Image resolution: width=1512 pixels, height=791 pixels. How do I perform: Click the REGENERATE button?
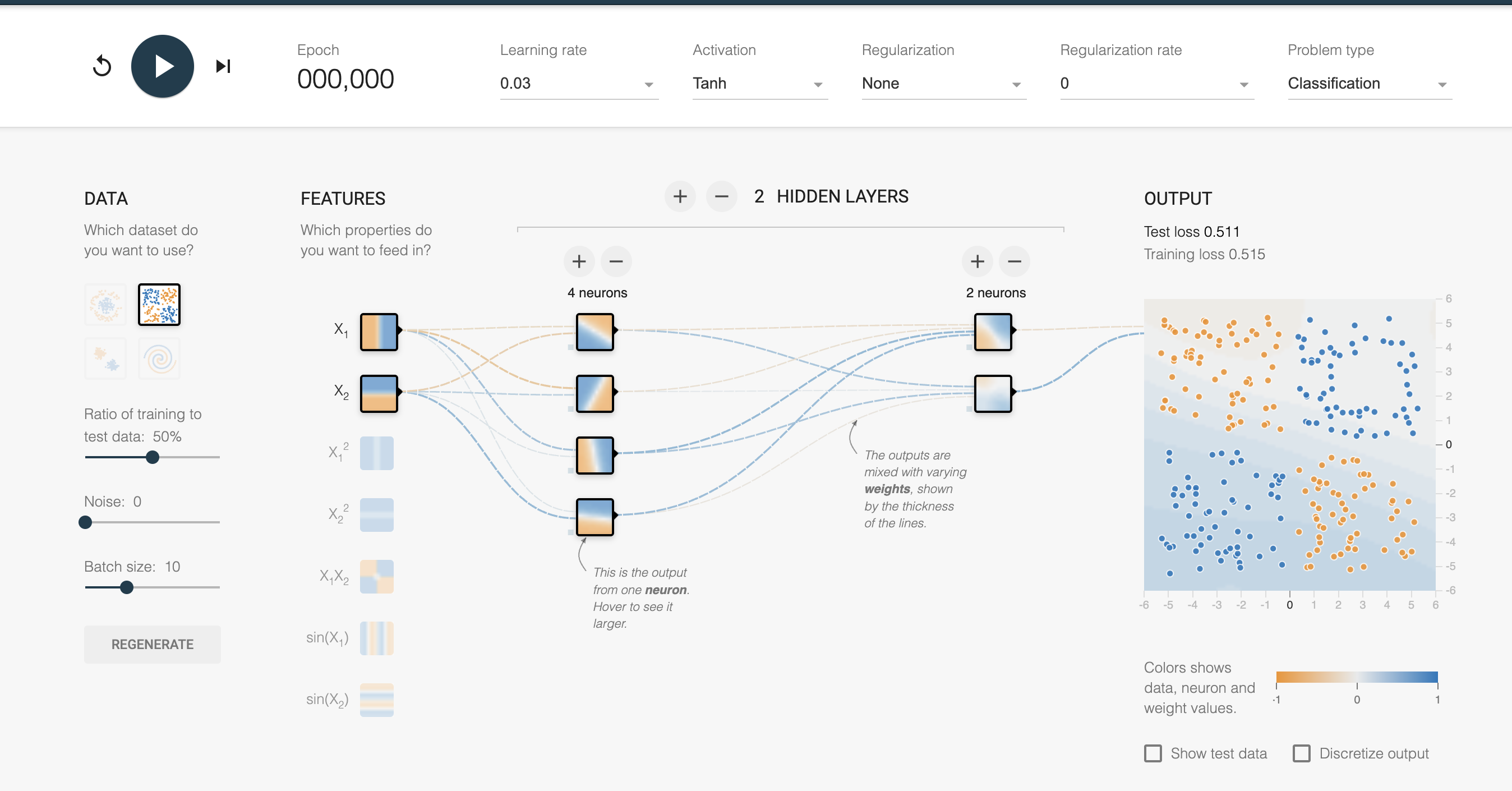(153, 644)
